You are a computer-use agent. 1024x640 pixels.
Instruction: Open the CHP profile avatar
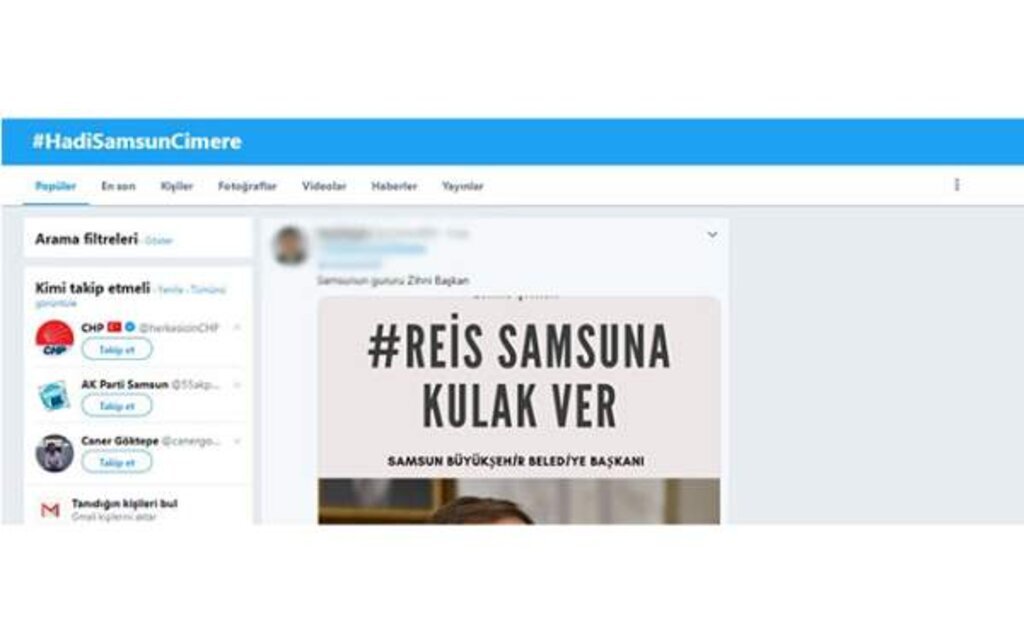(54, 338)
